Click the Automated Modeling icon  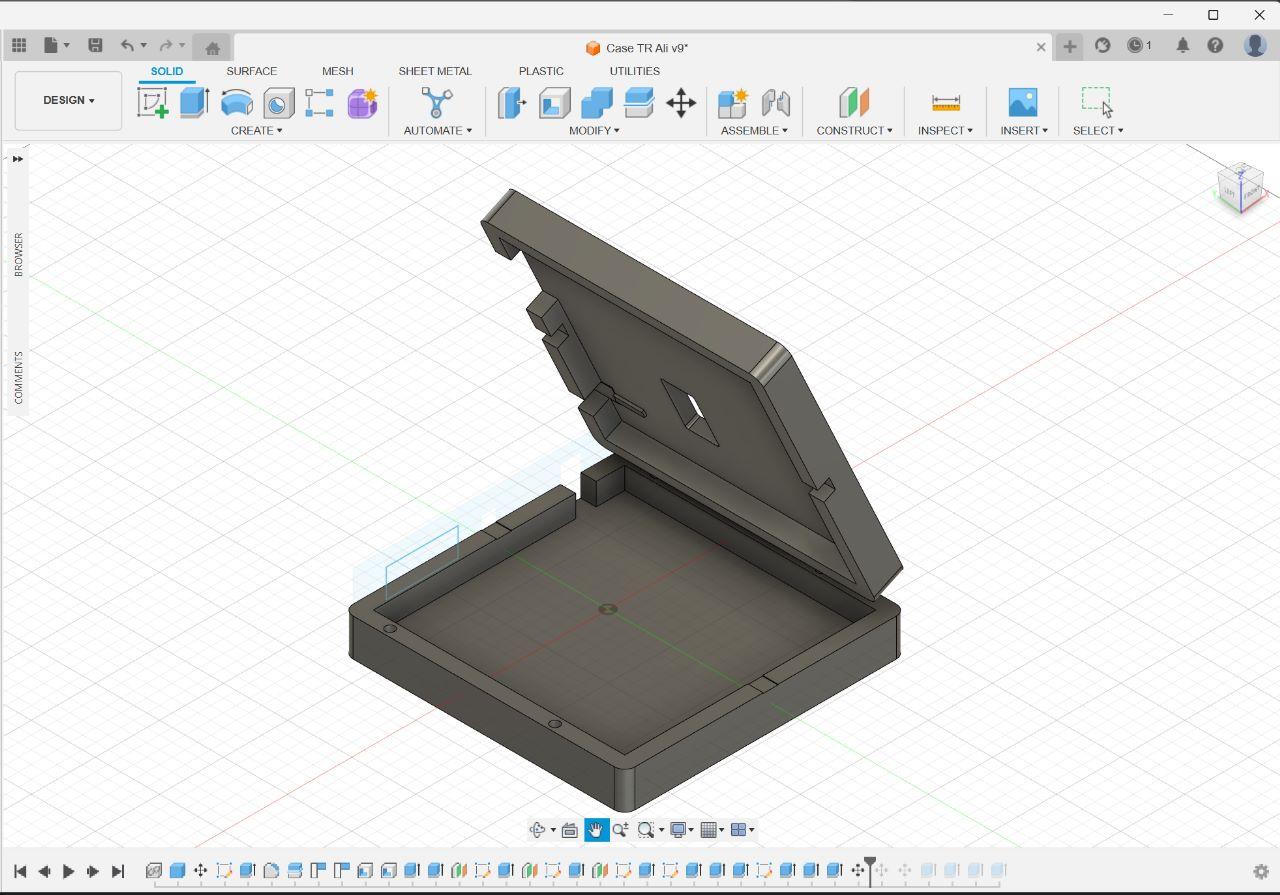(437, 102)
